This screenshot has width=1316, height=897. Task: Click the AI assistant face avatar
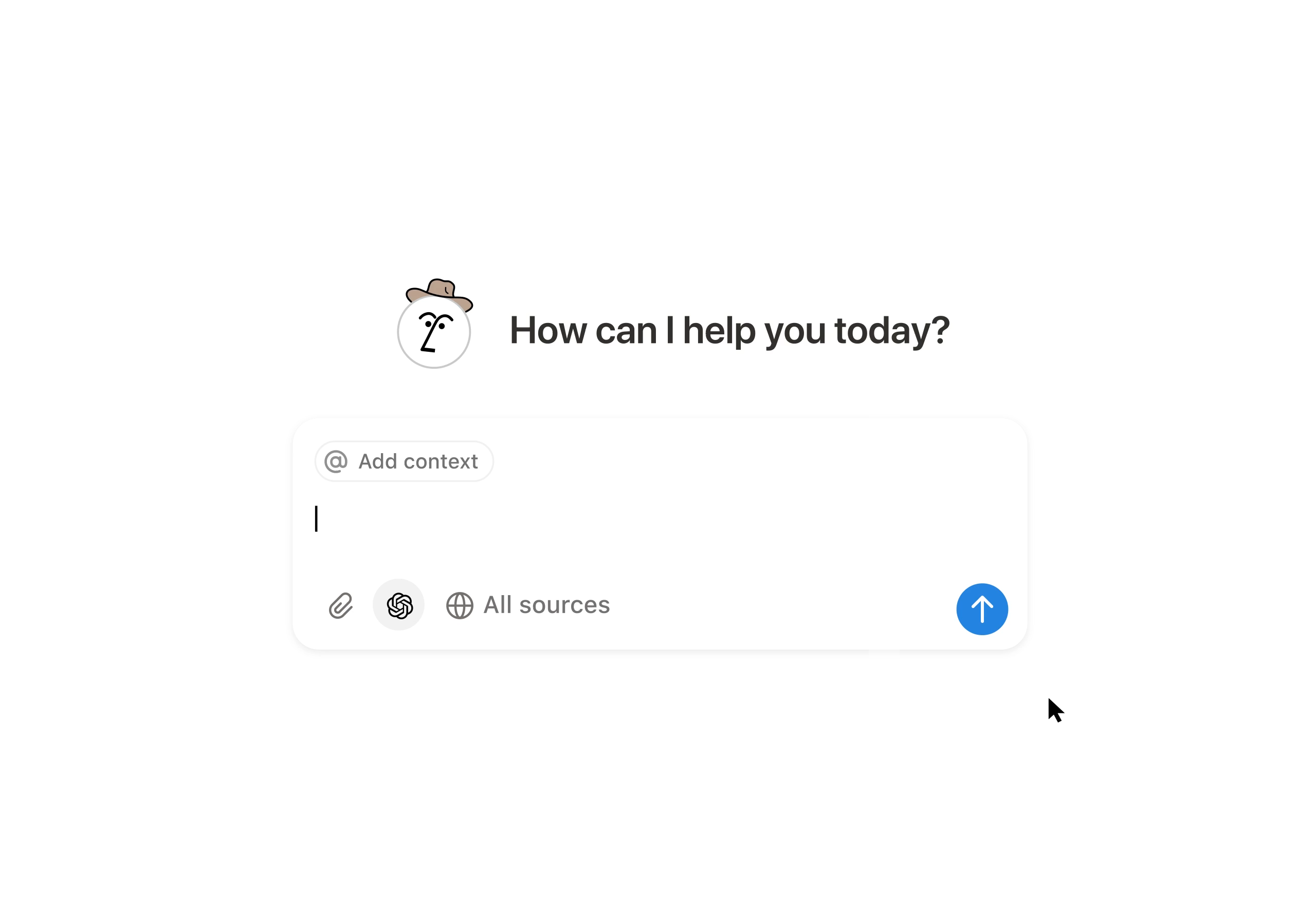coord(434,331)
